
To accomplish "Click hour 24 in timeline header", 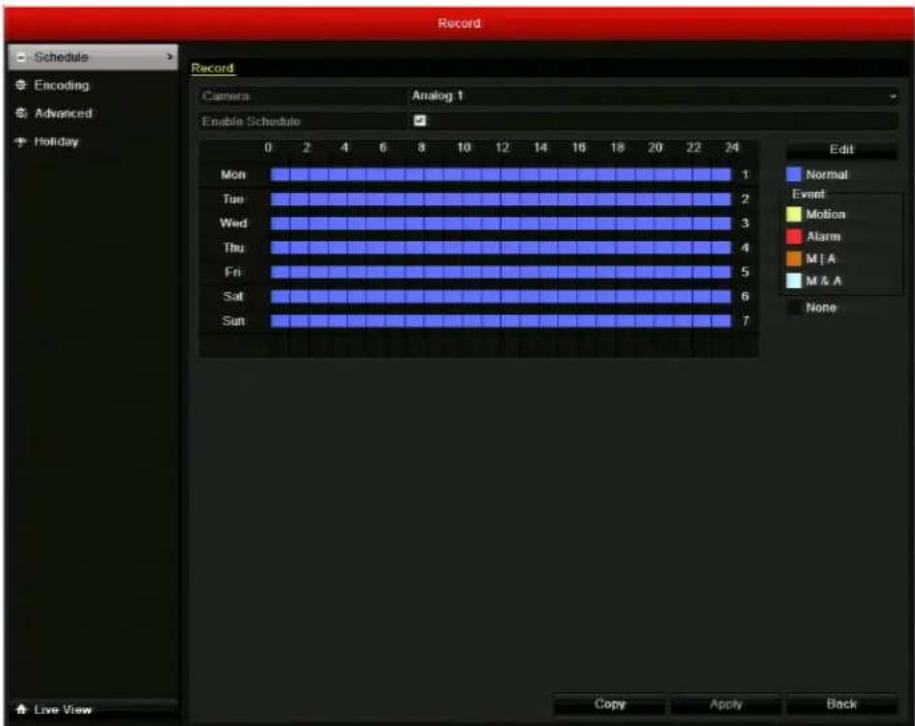I will [731, 148].
